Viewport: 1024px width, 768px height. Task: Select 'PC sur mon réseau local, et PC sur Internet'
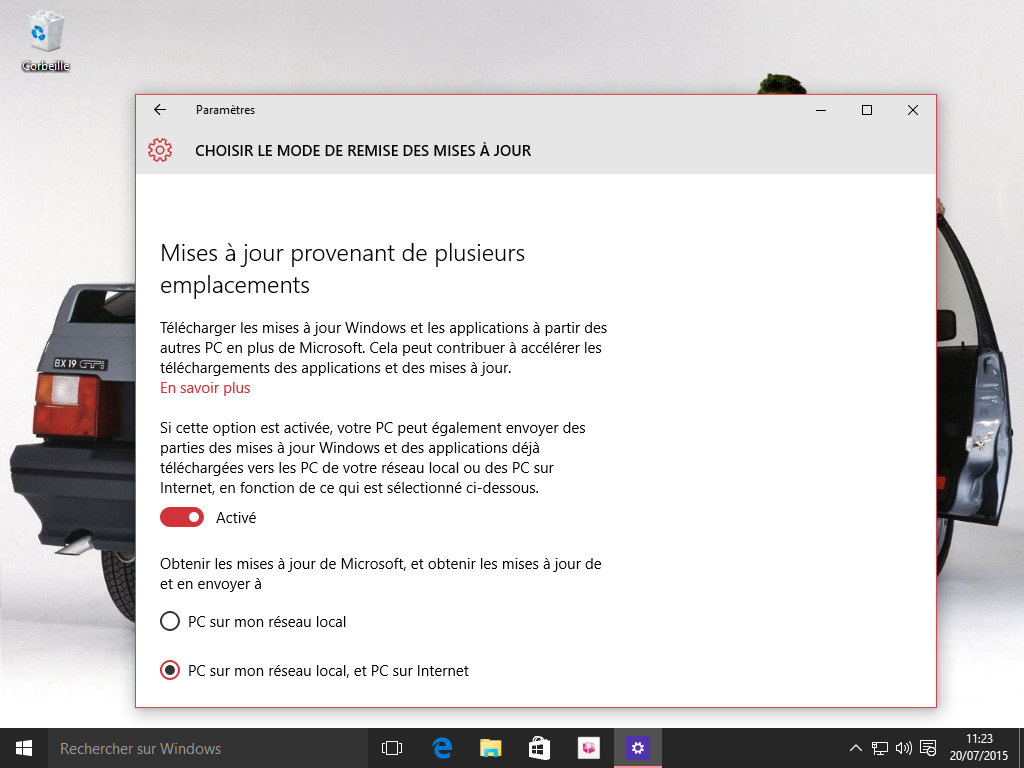tap(169, 670)
